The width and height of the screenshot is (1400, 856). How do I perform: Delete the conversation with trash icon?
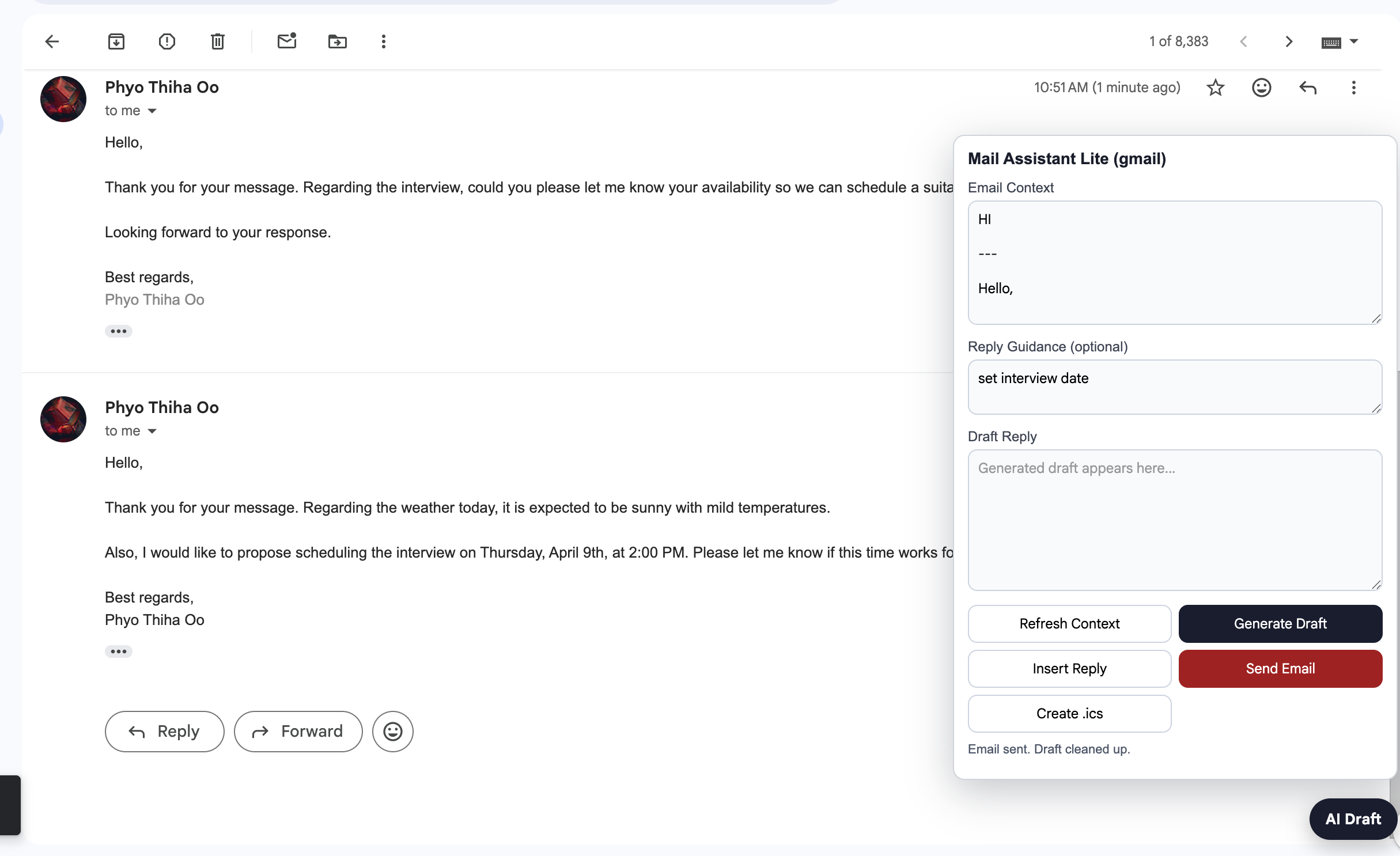(218, 41)
